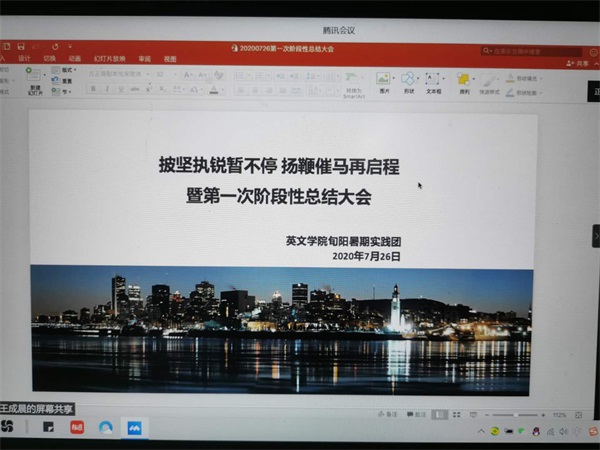The height and width of the screenshot is (450, 600).
Task: Click the 快速样式 (Quick Styles) icon
Action: pos(489,80)
